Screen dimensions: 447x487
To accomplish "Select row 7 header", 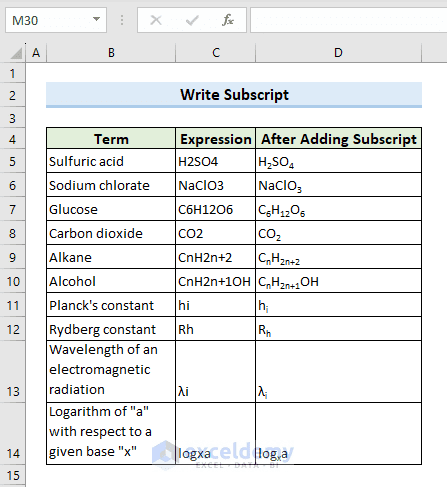I will pyautogui.click(x=13, y=209).
